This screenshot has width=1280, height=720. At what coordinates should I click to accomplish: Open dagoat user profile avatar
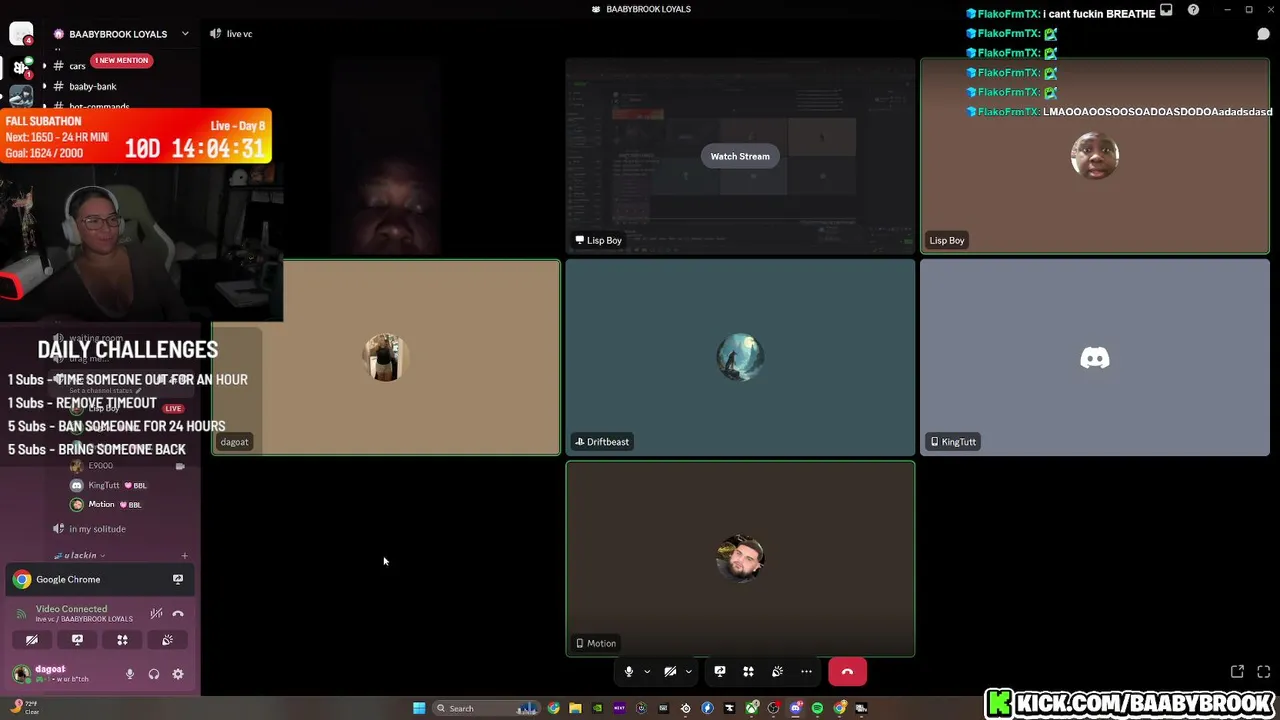point(21,674)
